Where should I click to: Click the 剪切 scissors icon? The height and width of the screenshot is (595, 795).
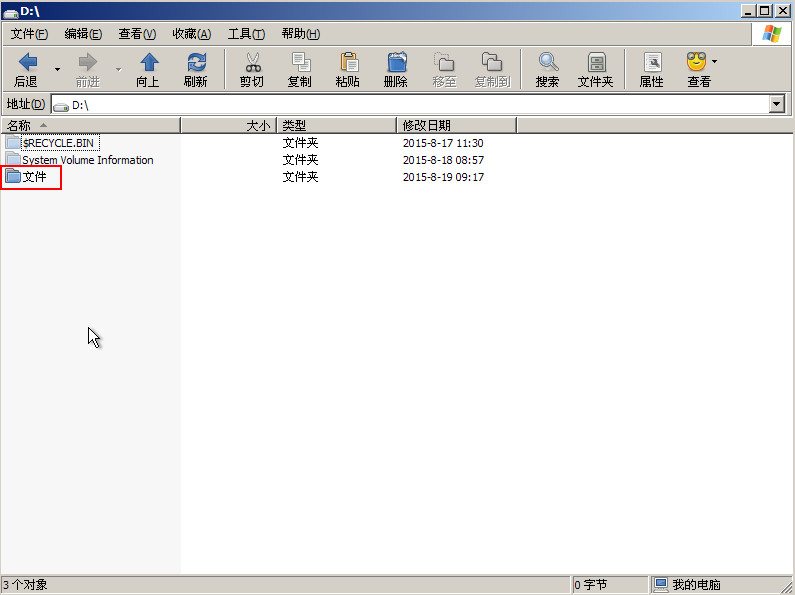(x=252, y=62)
